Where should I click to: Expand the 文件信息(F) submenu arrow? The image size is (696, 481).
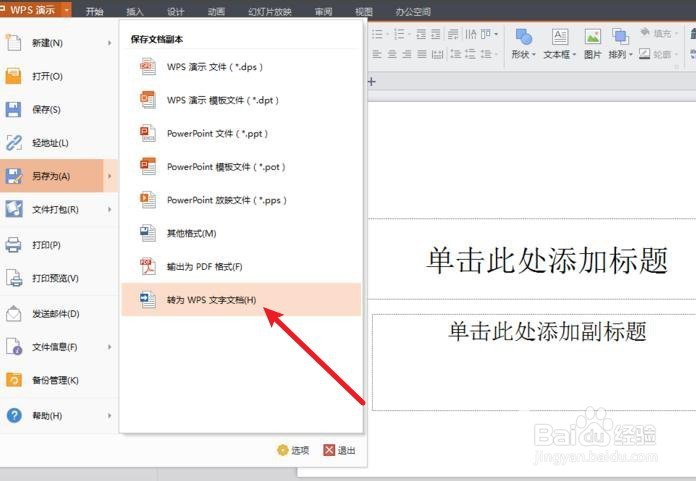tap(109, 347)
